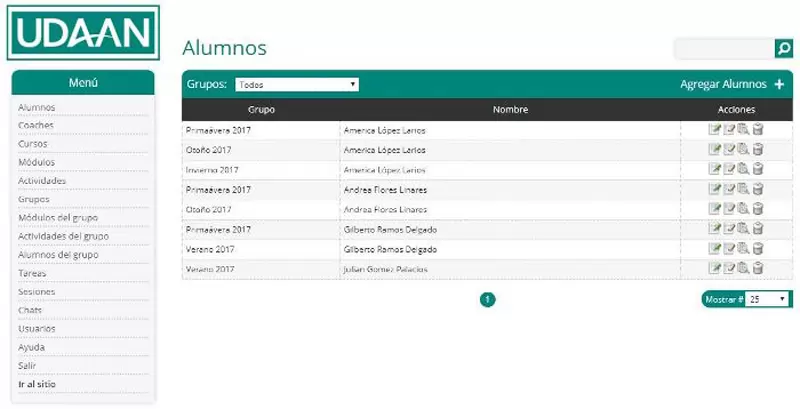800x409 pixels.
Task: Click second notepad icon in Invierno 2017 row
Action: (x=729, y=169)
